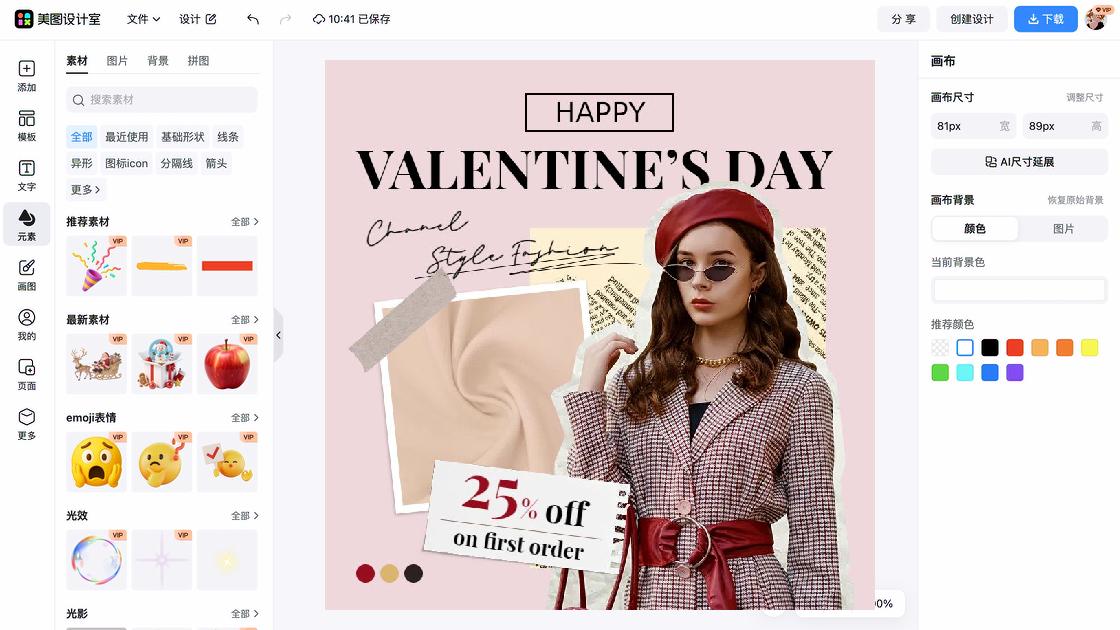This screenshot has height=630, width=1120.
Task: Click the 更多 cube icon in sidebar
Action: [x=26, y=424]
